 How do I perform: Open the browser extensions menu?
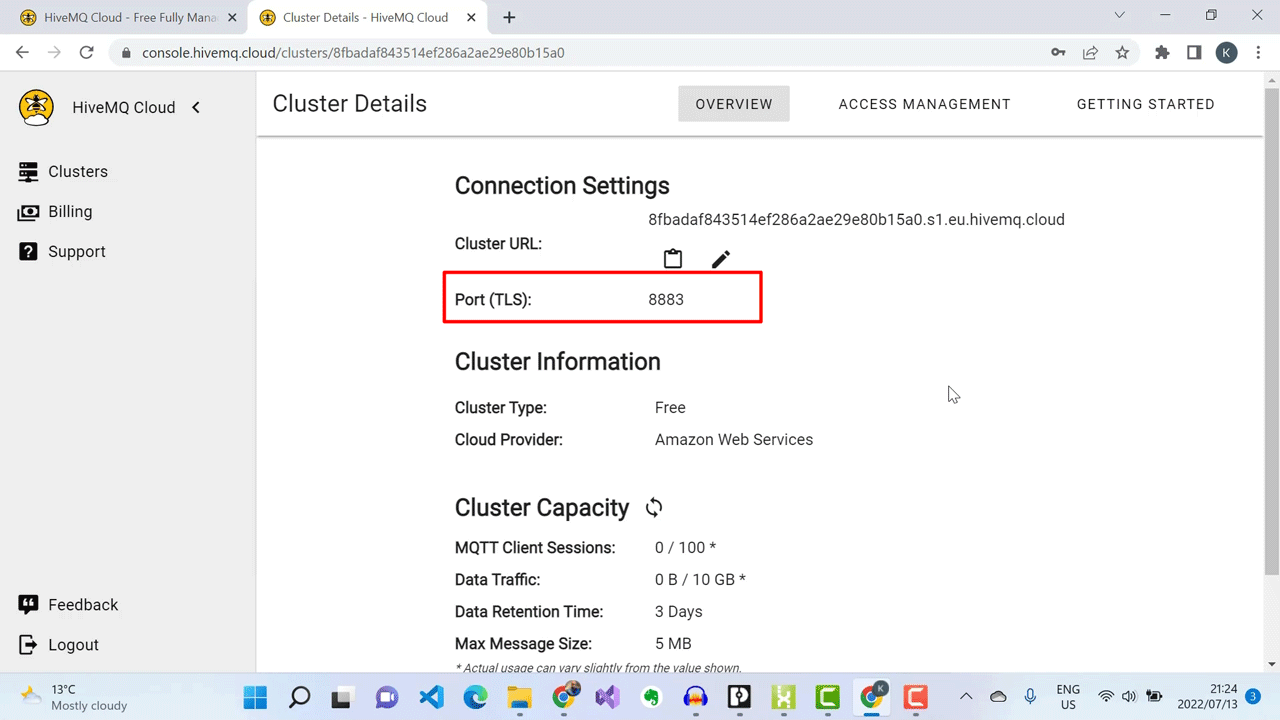tap(1162, 53)
